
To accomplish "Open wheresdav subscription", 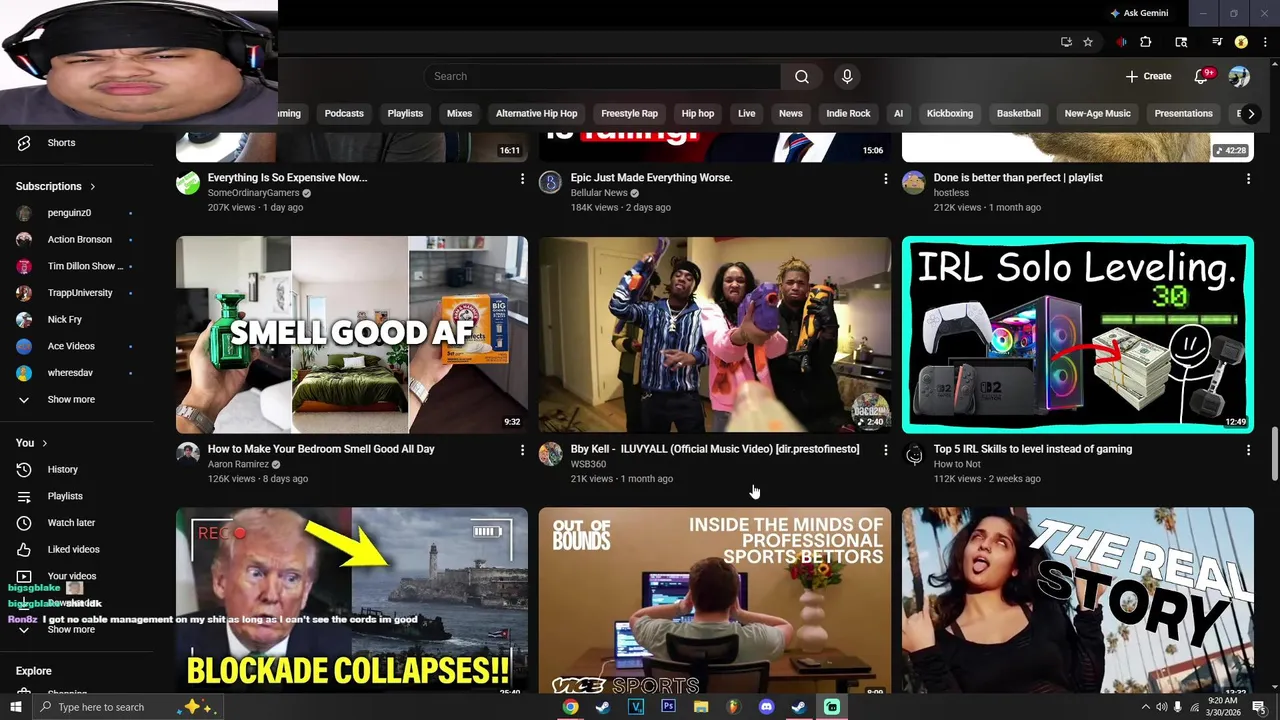I will (70, 373).
